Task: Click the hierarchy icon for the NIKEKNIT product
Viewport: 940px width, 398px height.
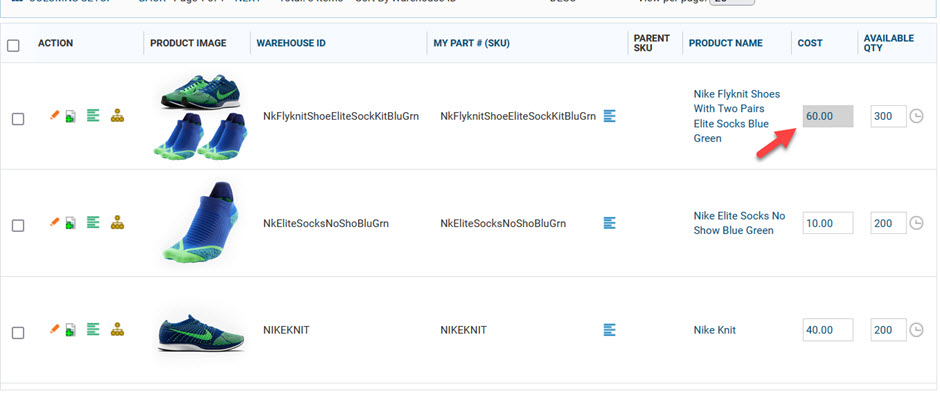Action: click(x=118, y=330)
